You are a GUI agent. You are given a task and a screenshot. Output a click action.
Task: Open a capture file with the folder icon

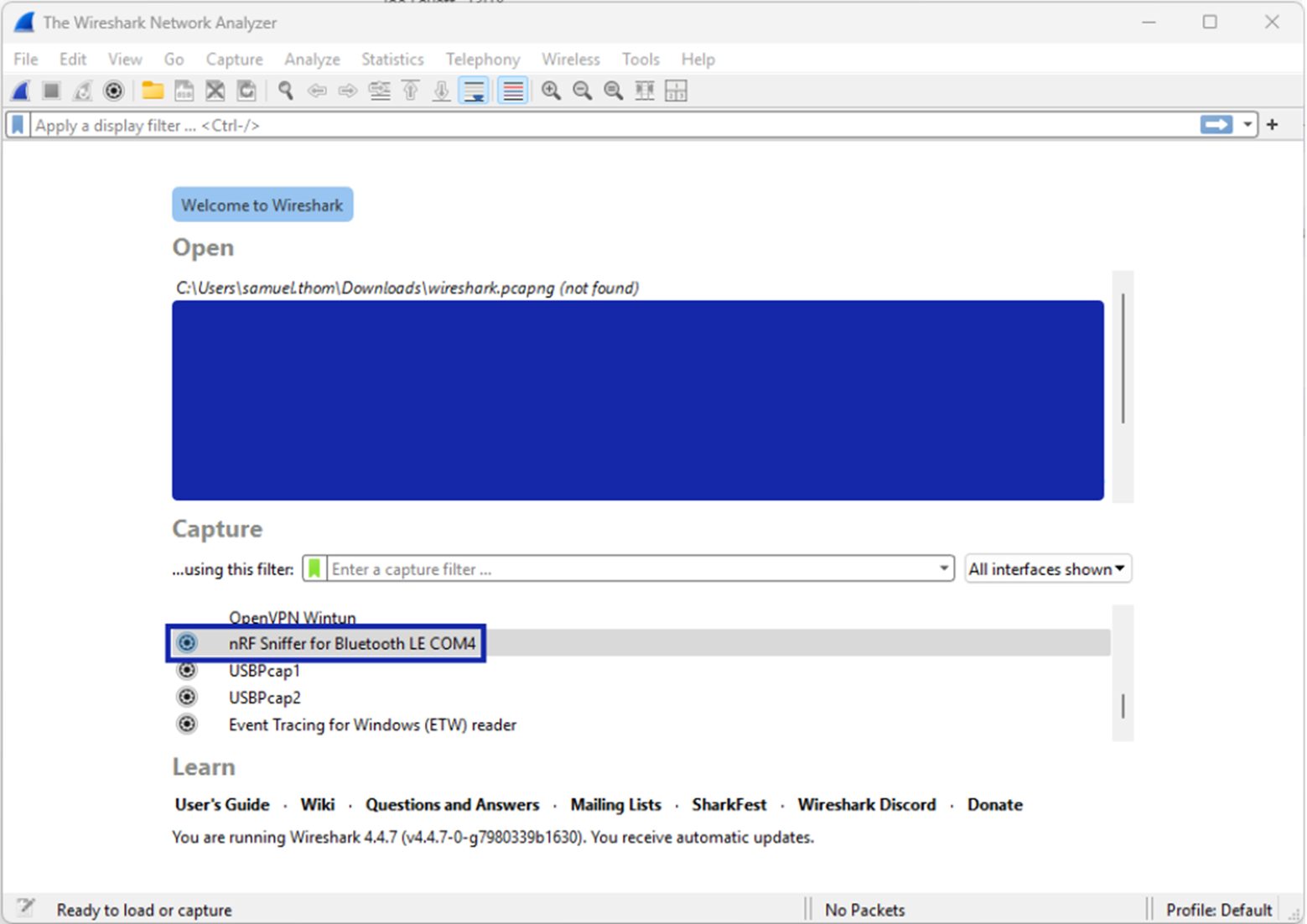(153, 91)
